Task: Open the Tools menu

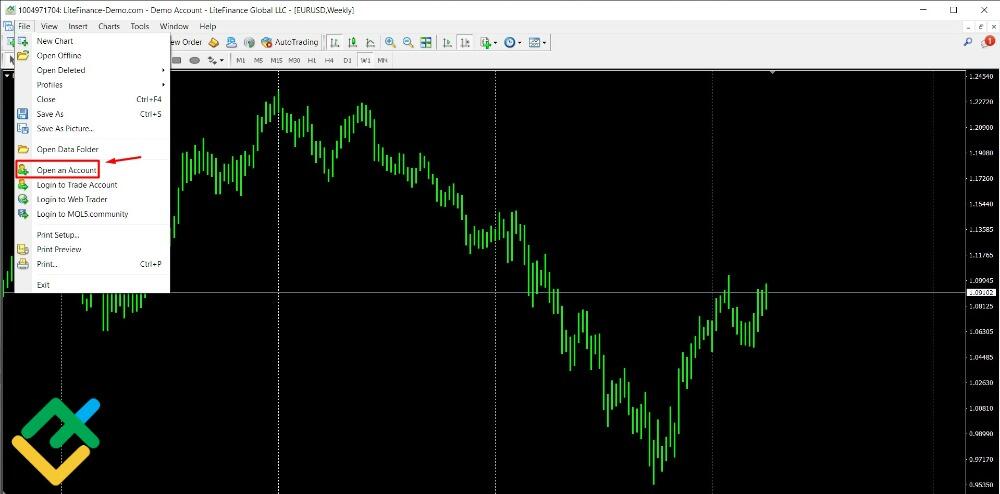Action: (140, 26)
